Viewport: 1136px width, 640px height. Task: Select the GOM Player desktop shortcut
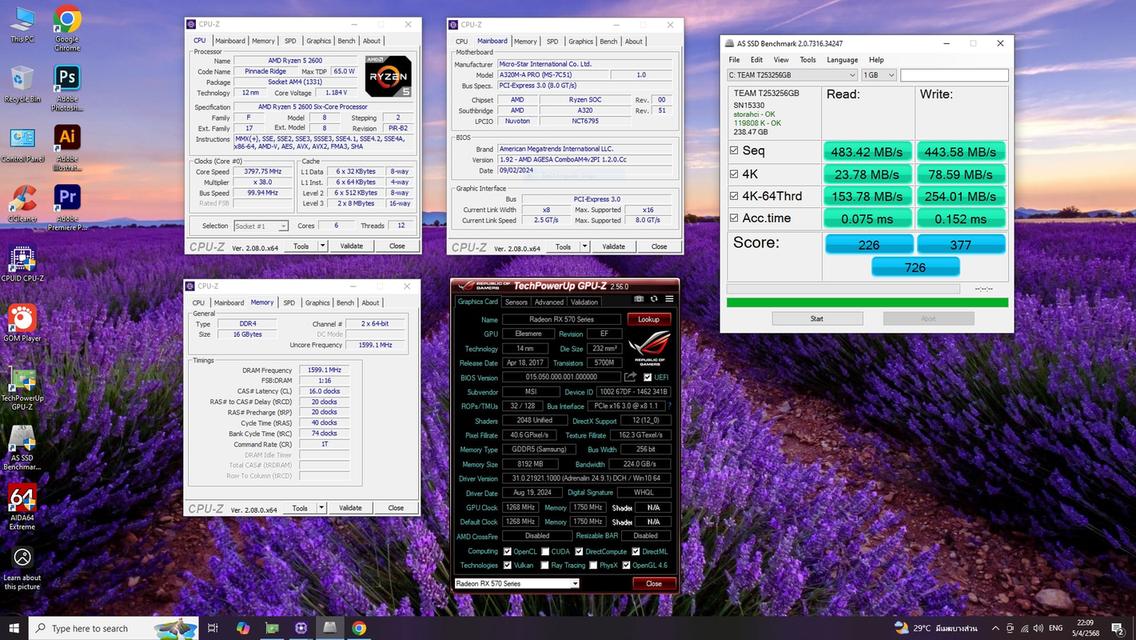(22, 323)
